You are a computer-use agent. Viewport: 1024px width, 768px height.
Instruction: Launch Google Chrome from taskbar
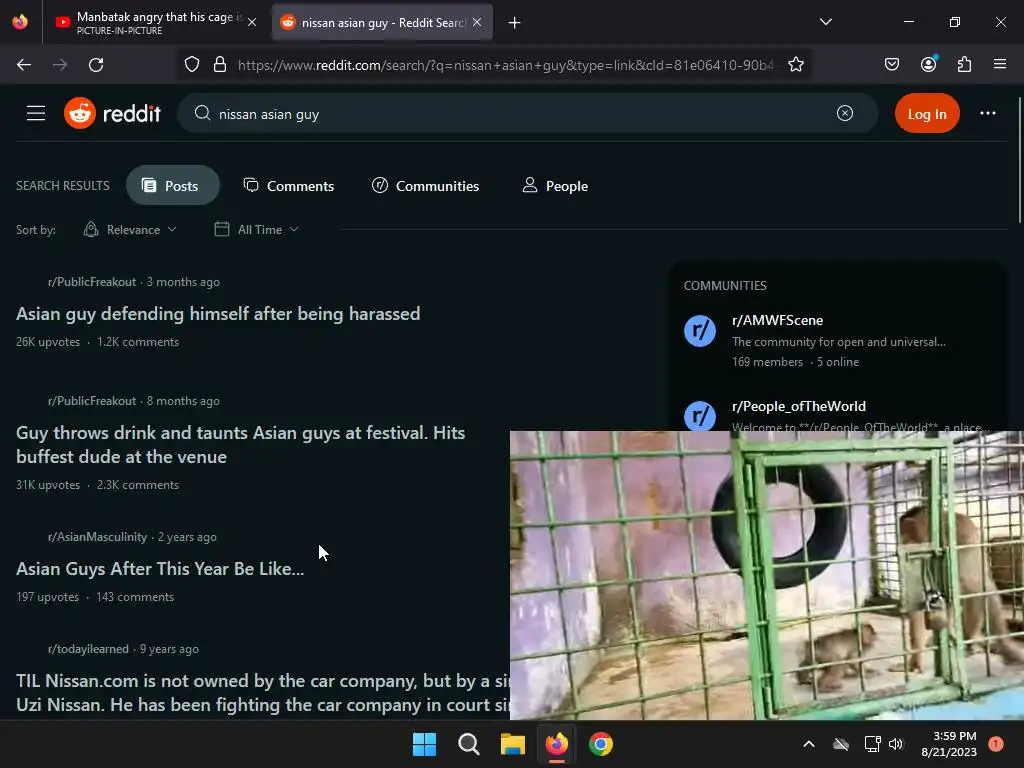point(601,744)
